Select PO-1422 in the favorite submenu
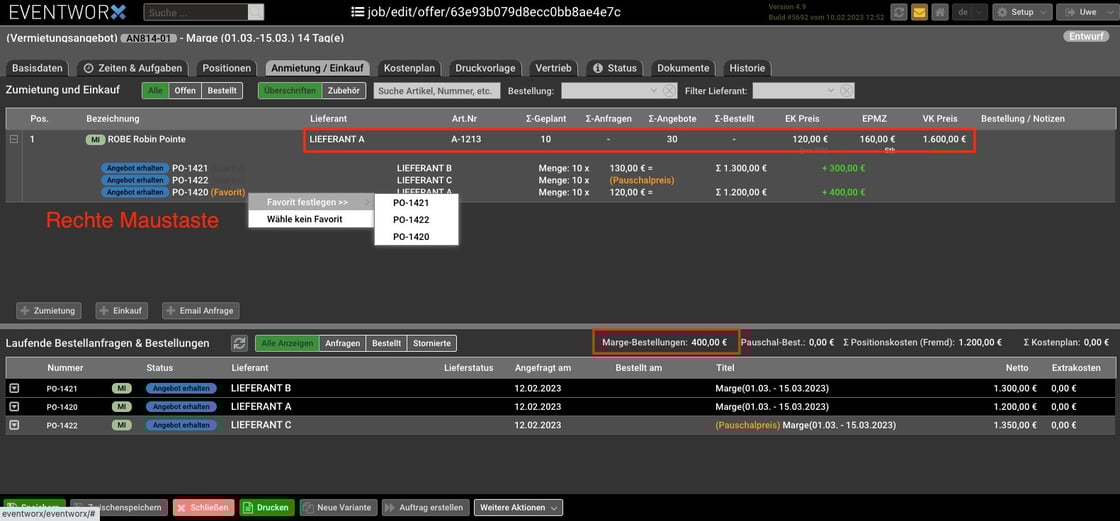The image size is (1120, 521). (411, 220)
